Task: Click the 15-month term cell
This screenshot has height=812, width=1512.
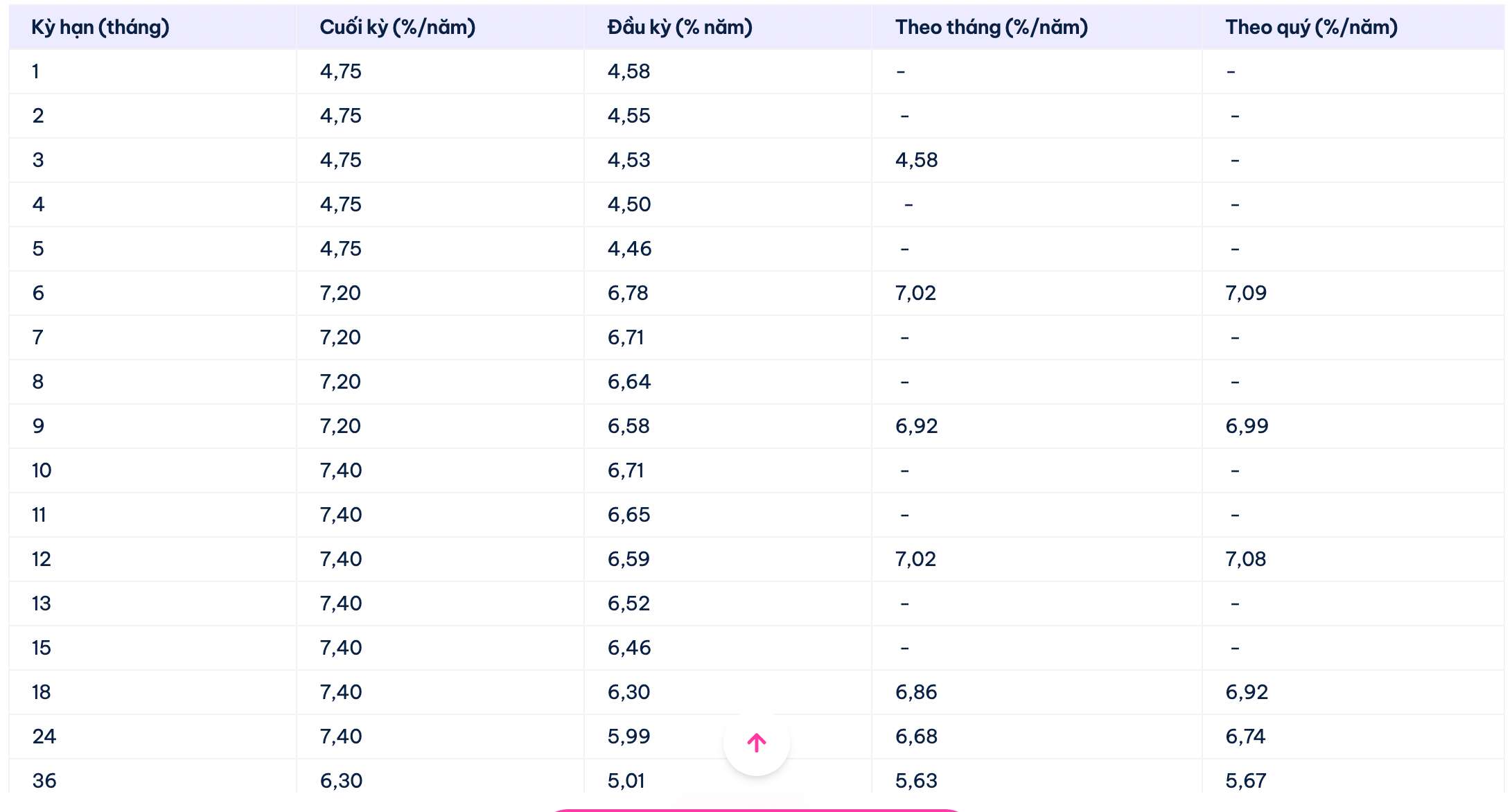Action: pyautogui.click(x=42, y=648)
